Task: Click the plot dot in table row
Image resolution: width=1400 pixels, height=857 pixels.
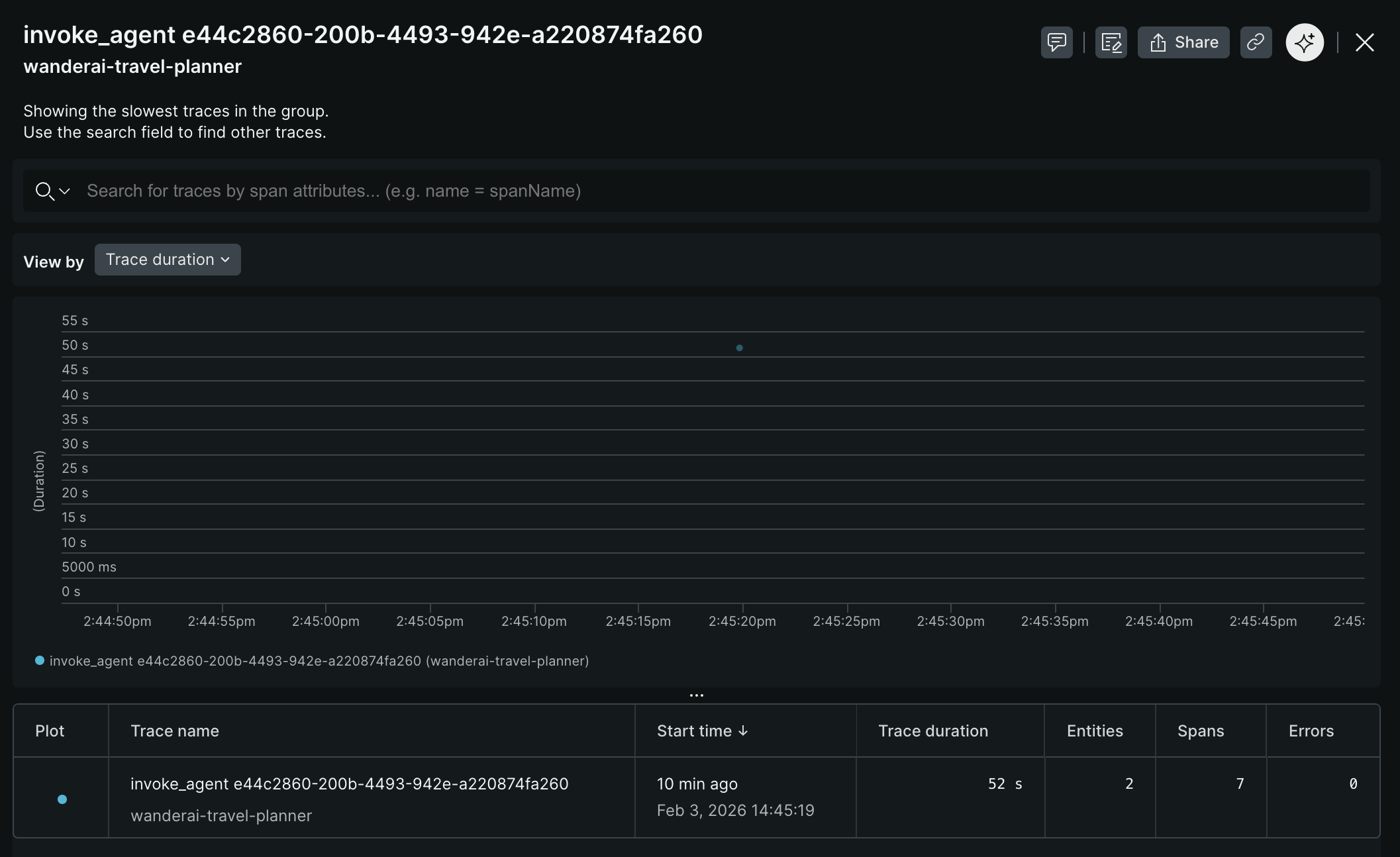Action: coord(62,799)
